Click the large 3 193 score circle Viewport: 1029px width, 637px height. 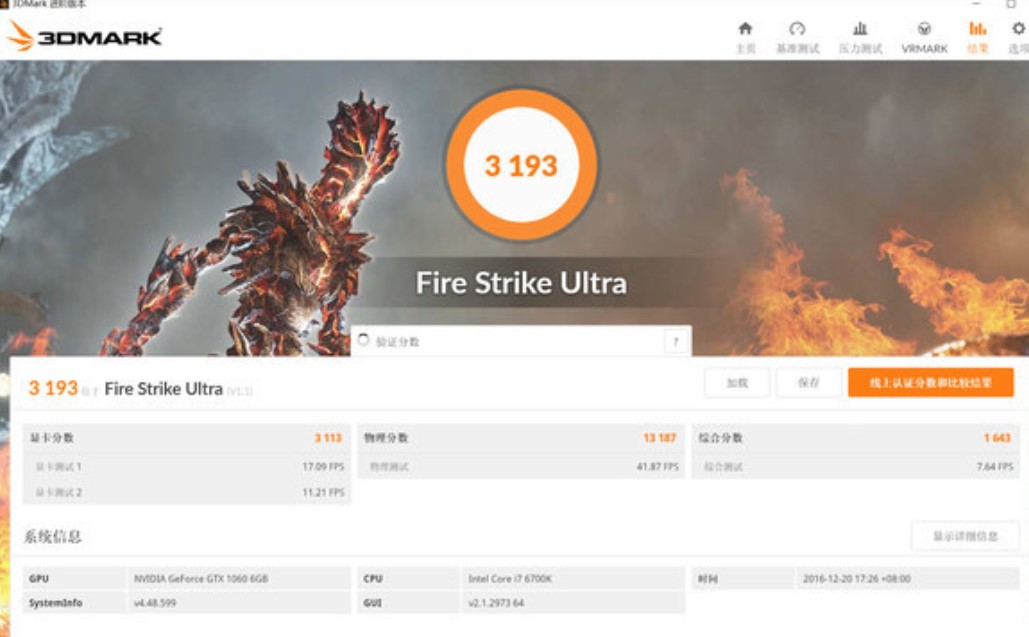click(521, 165)
